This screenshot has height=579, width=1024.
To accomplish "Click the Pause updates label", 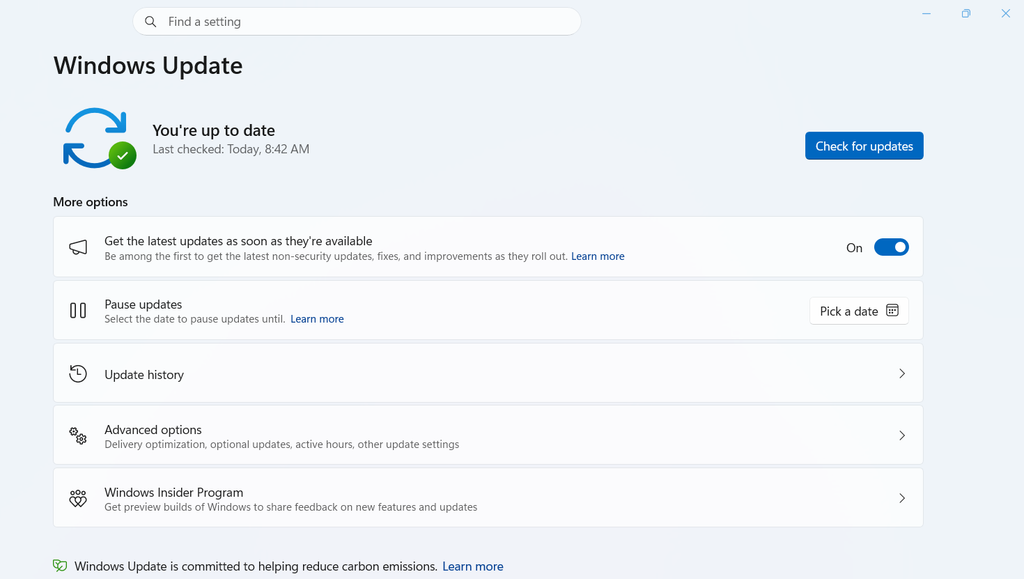I will (x=143, y=304).
